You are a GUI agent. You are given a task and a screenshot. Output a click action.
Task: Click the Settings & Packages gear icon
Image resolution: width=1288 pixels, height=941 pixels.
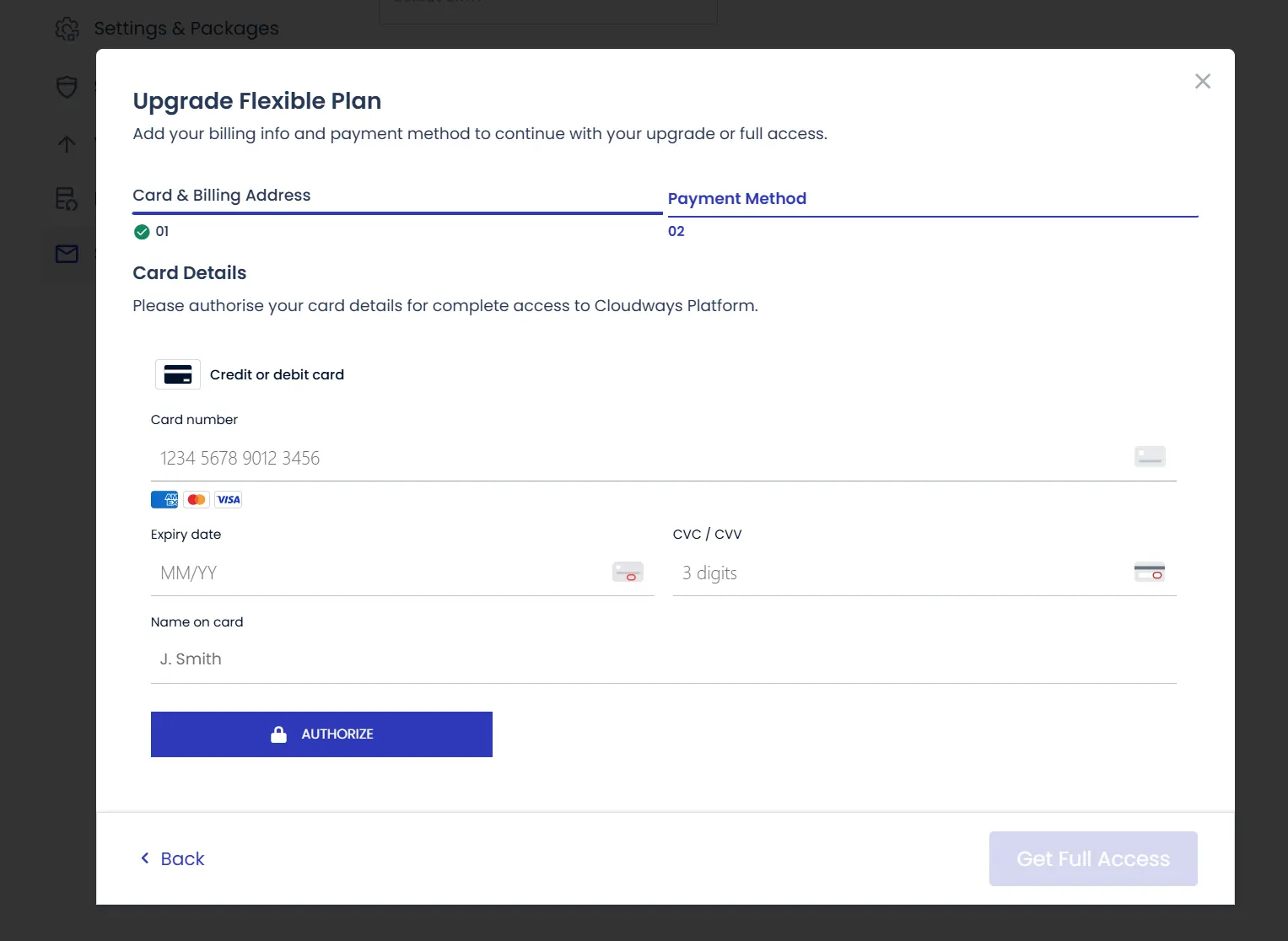point(67,29)
